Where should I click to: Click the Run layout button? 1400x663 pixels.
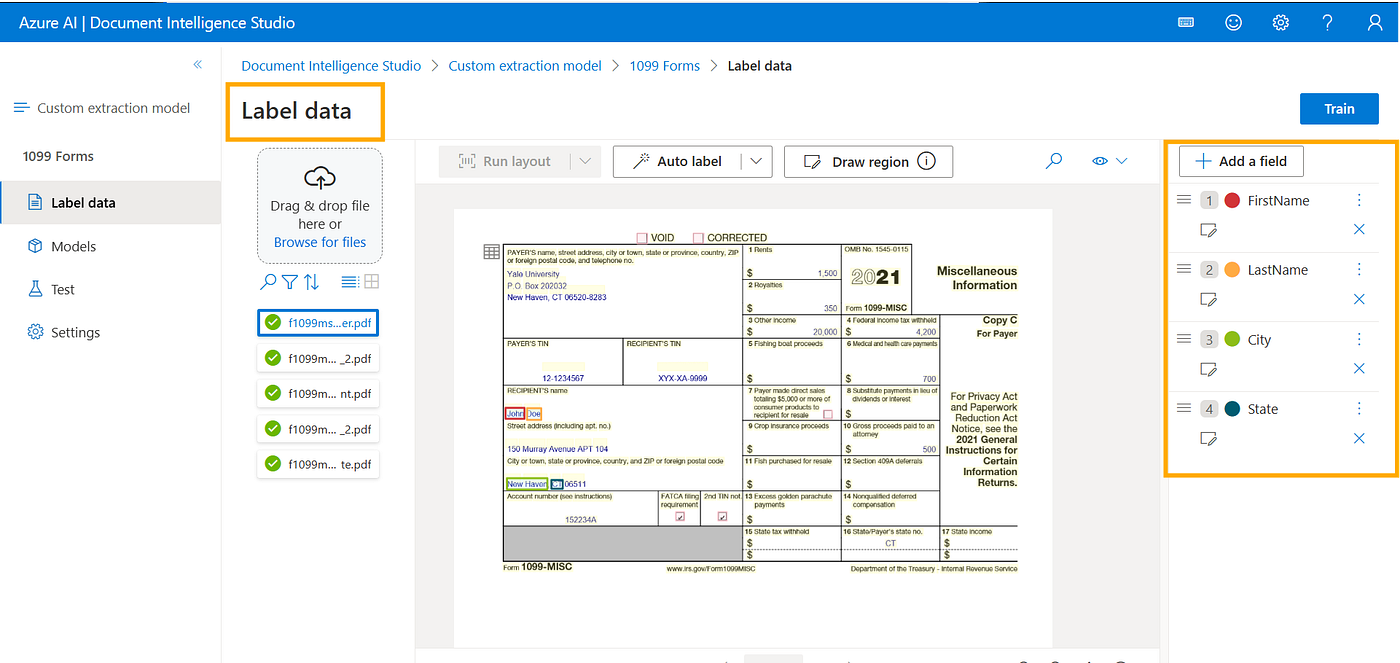pos(504,161)
